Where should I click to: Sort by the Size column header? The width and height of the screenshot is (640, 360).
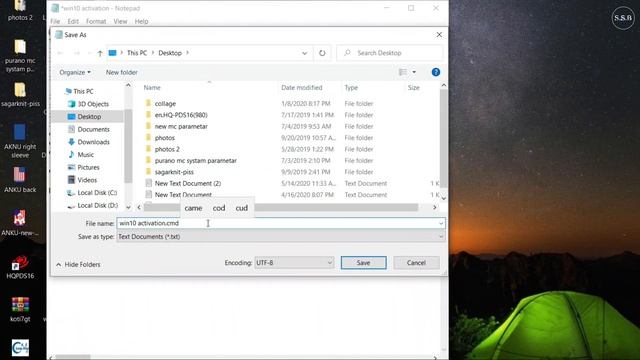pyautogui.click(x=413, y=87)
